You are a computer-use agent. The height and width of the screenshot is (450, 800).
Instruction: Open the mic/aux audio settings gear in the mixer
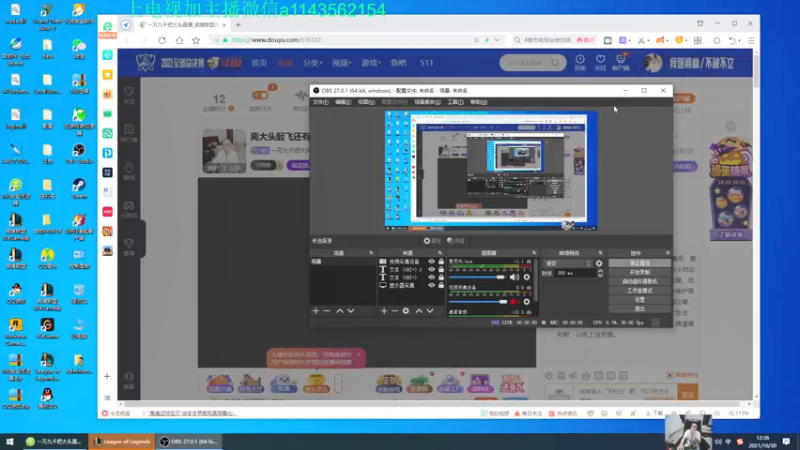click(x=527, y=277)
